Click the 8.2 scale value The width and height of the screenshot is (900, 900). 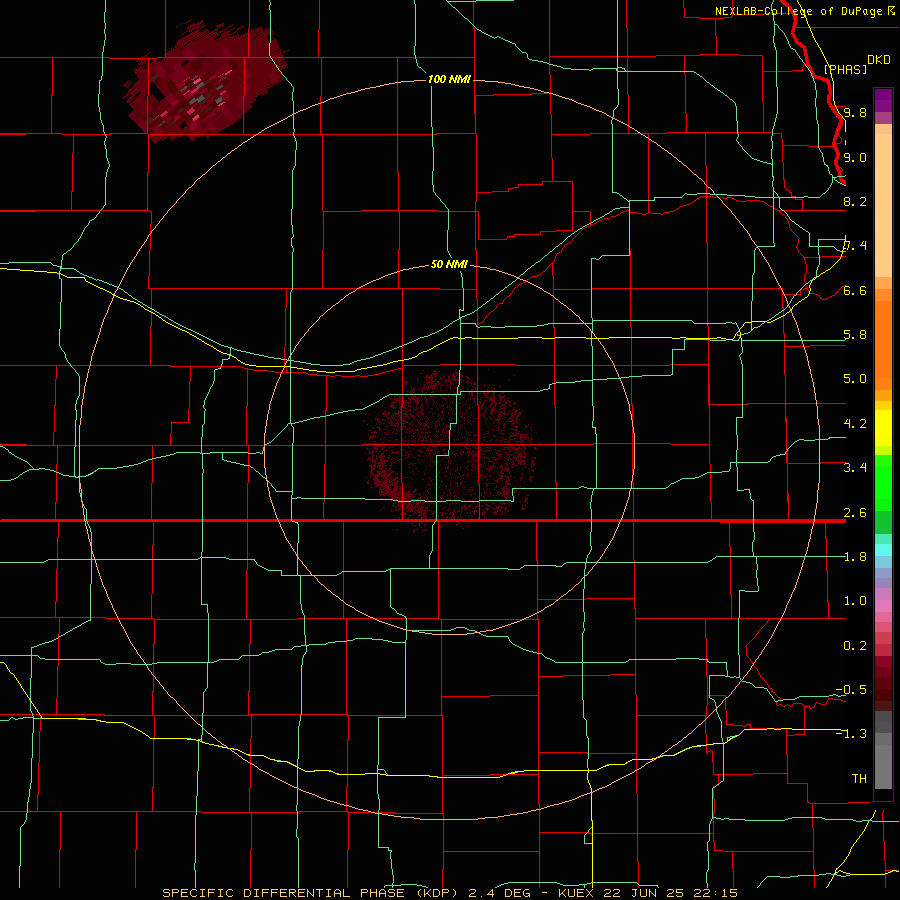pyautogui.click(x=855, y=201)
